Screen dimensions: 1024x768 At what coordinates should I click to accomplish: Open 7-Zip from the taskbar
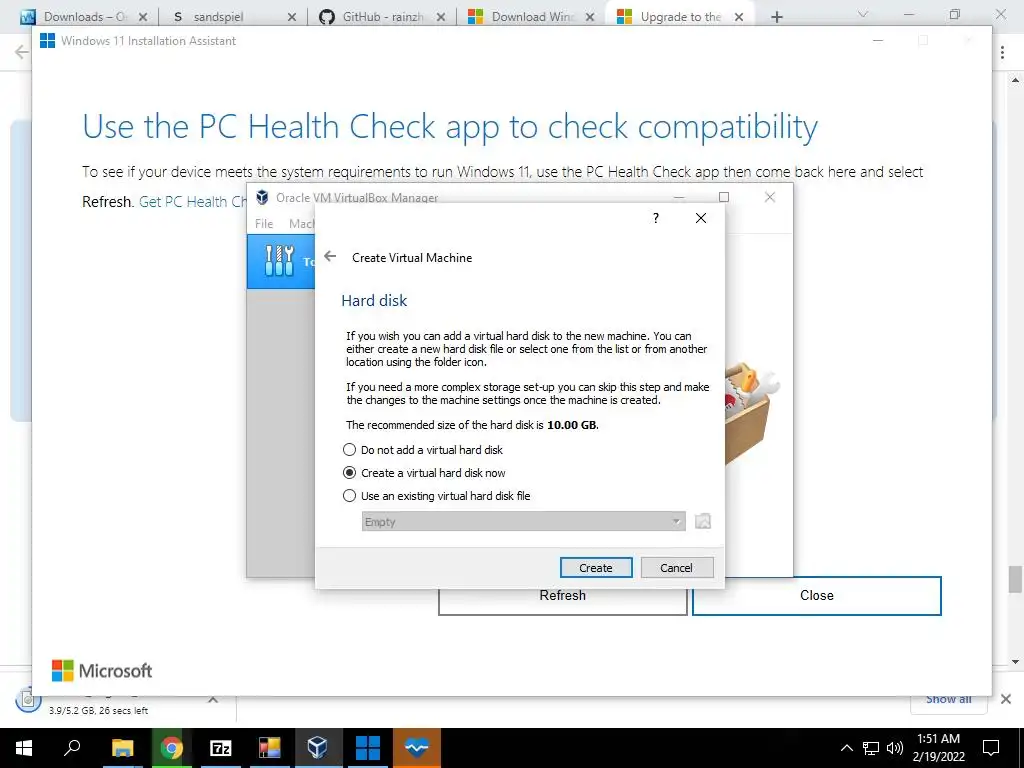point(220,748)
